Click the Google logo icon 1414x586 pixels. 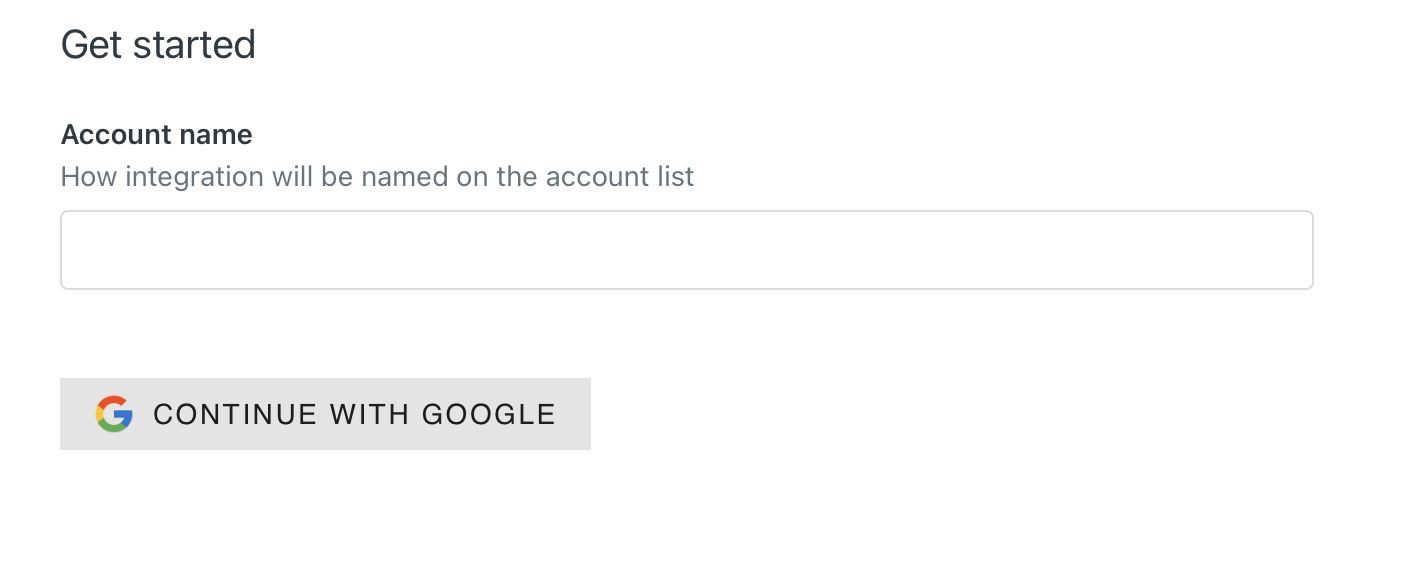(x=114, y=414)
